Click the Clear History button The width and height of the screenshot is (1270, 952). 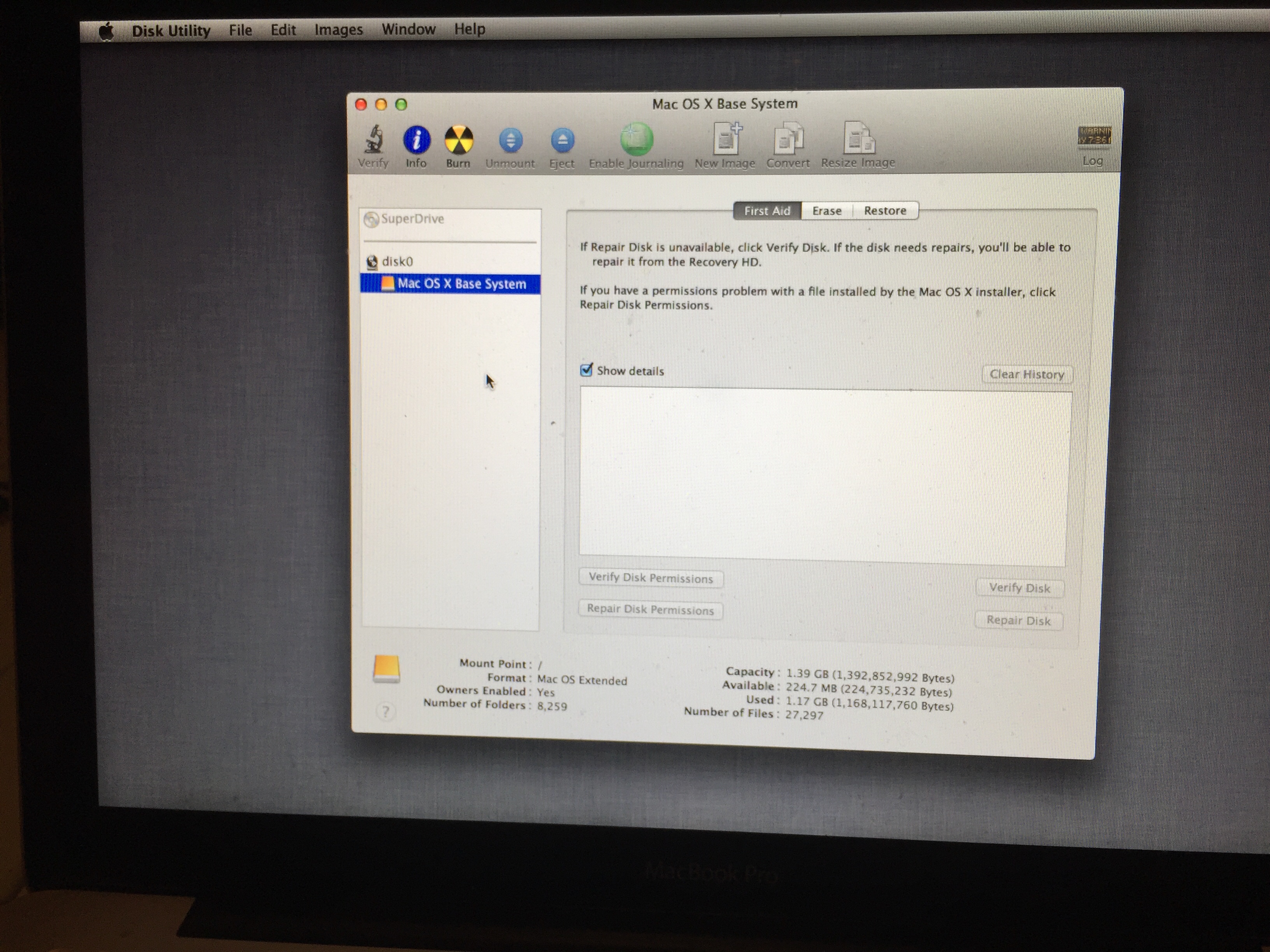pyautogui.click(x=1026, y=375)
